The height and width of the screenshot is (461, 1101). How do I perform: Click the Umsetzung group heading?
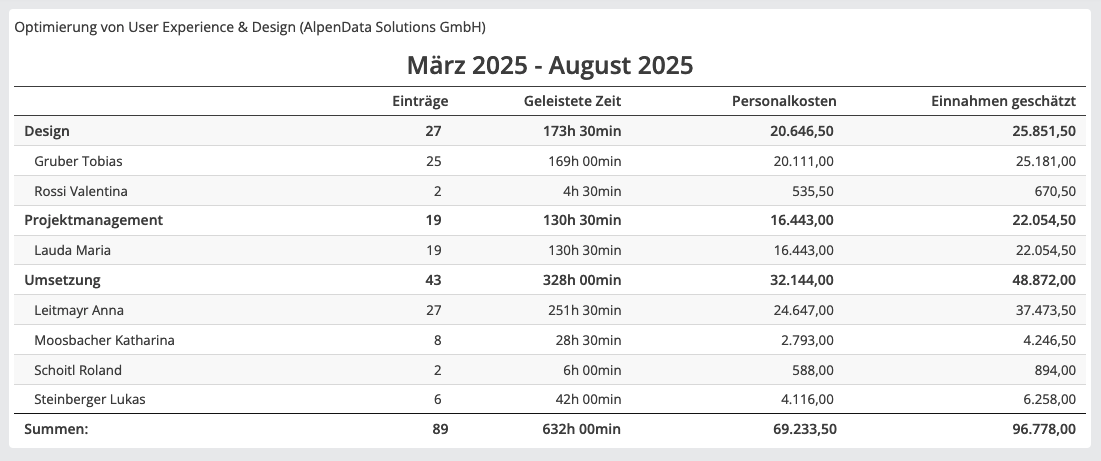(x=62, y=280)
